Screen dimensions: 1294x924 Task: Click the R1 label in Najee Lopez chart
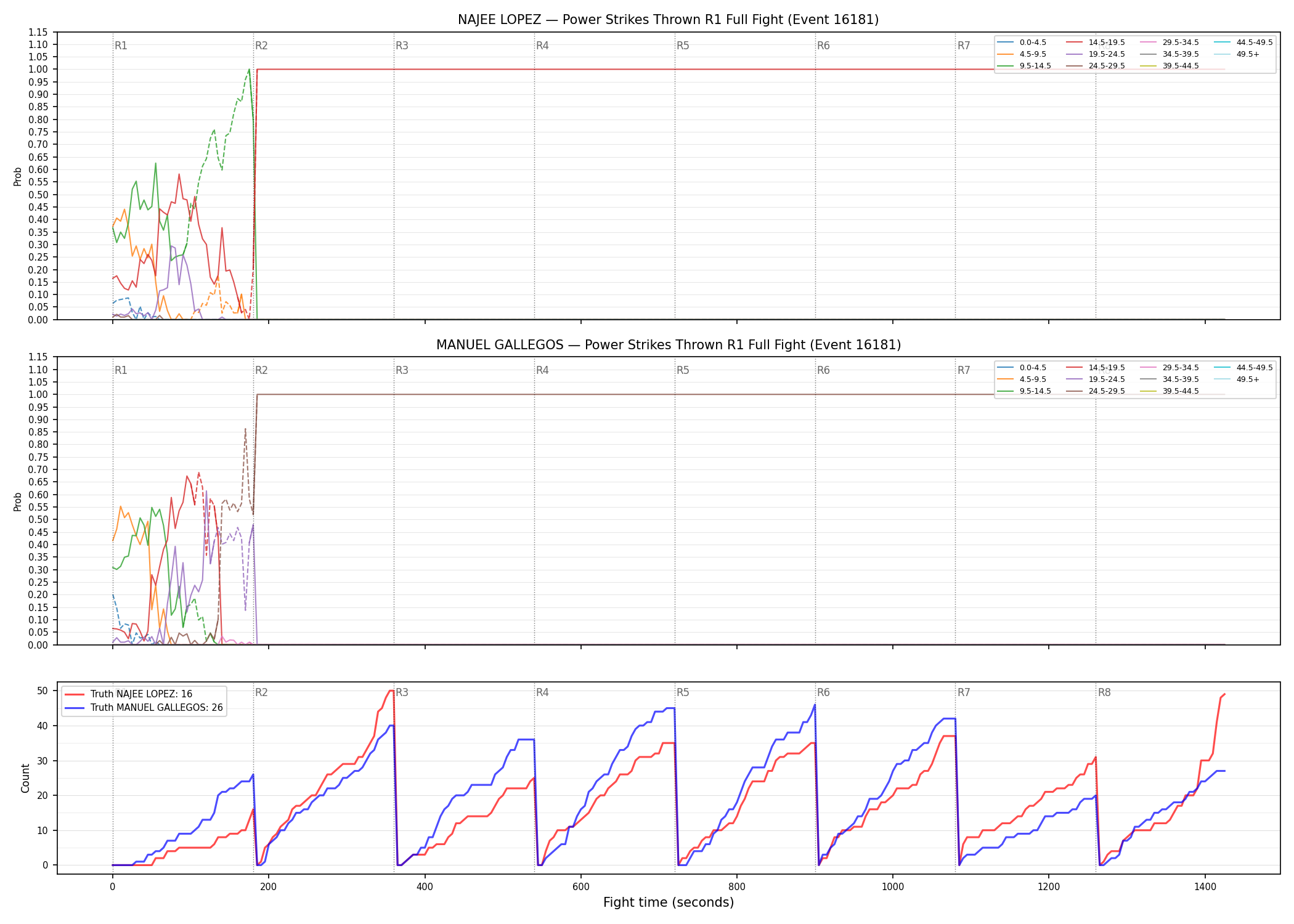(121, 46)
